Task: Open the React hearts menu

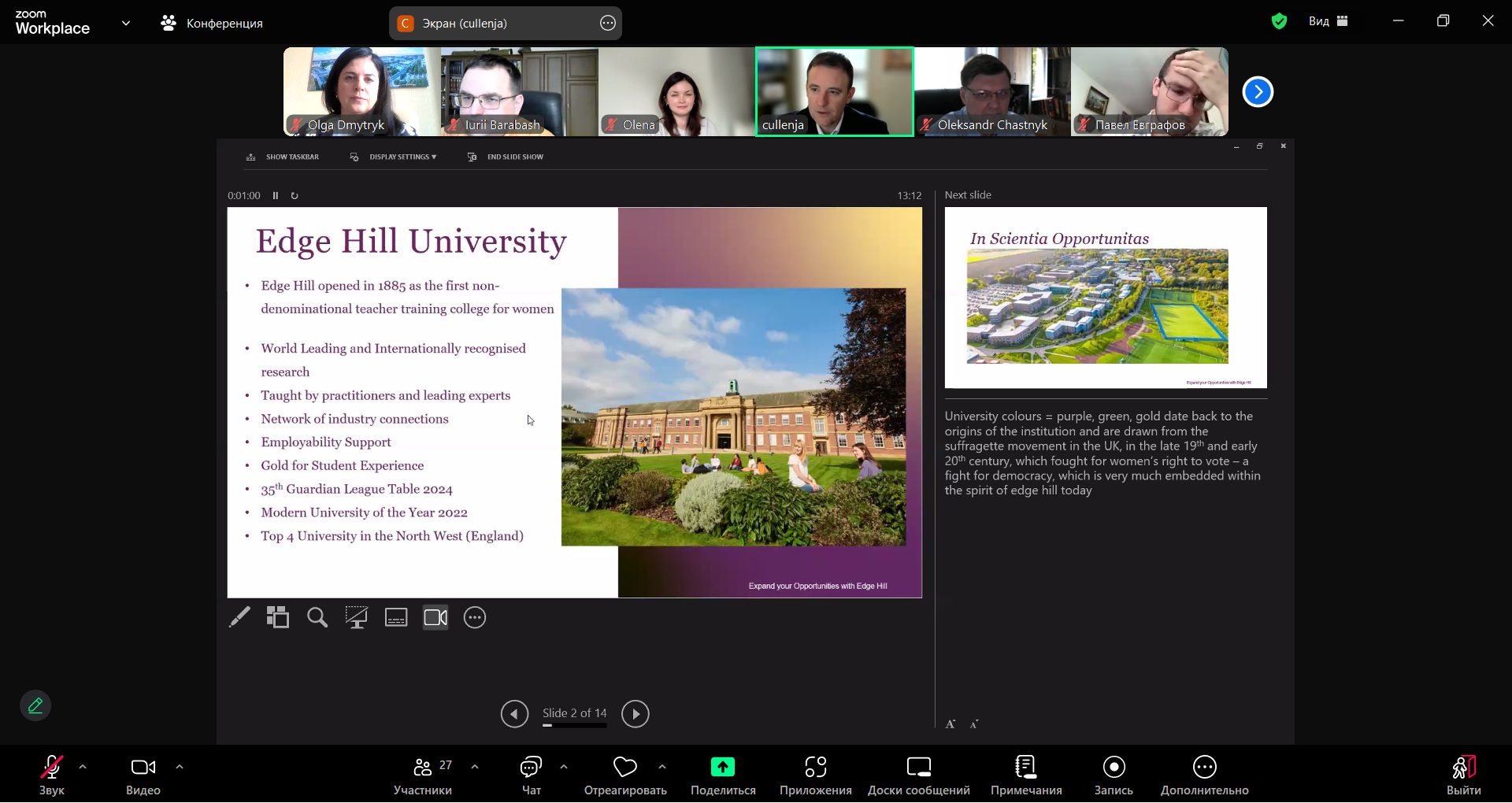Action: tap(624, 768)
